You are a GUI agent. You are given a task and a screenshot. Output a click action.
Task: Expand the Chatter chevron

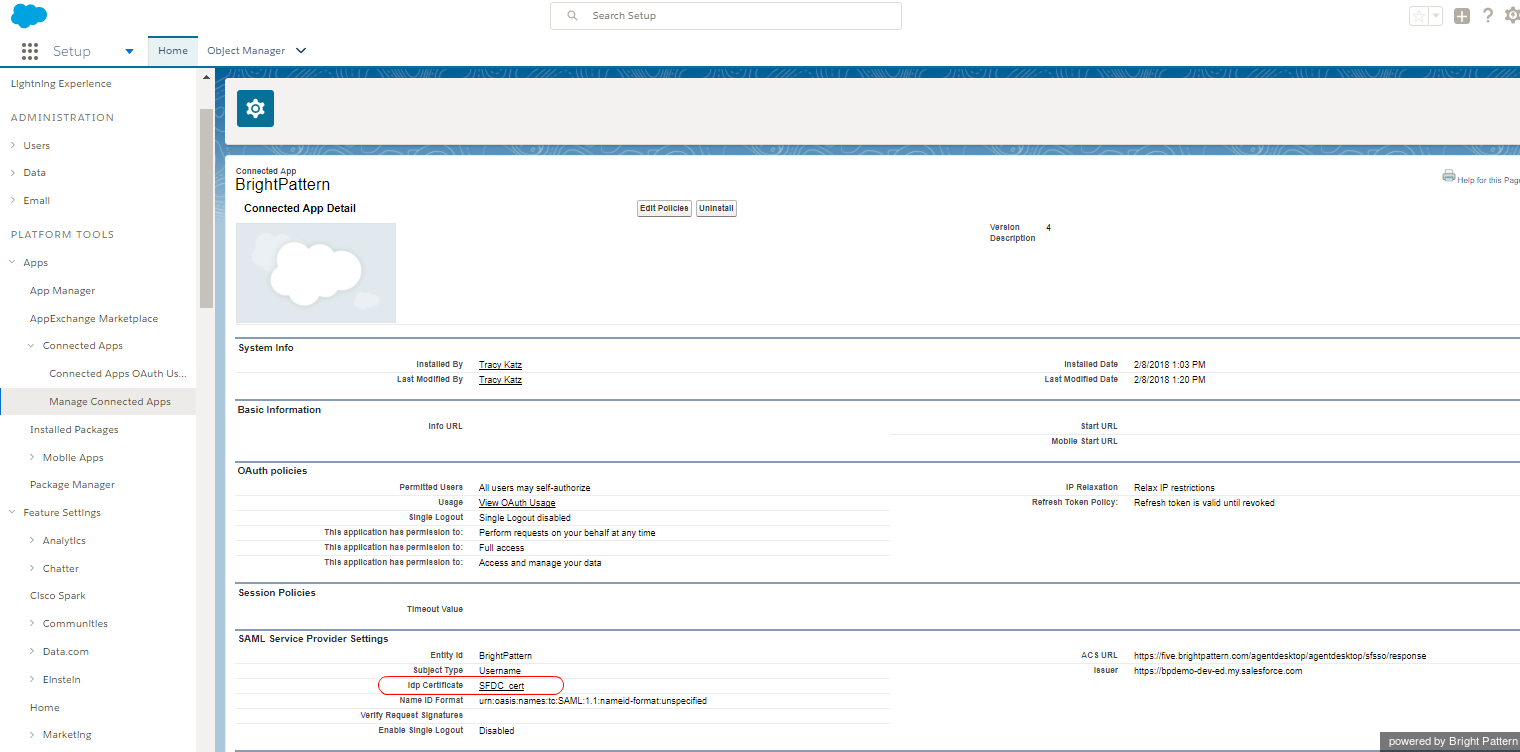(32, 568)
